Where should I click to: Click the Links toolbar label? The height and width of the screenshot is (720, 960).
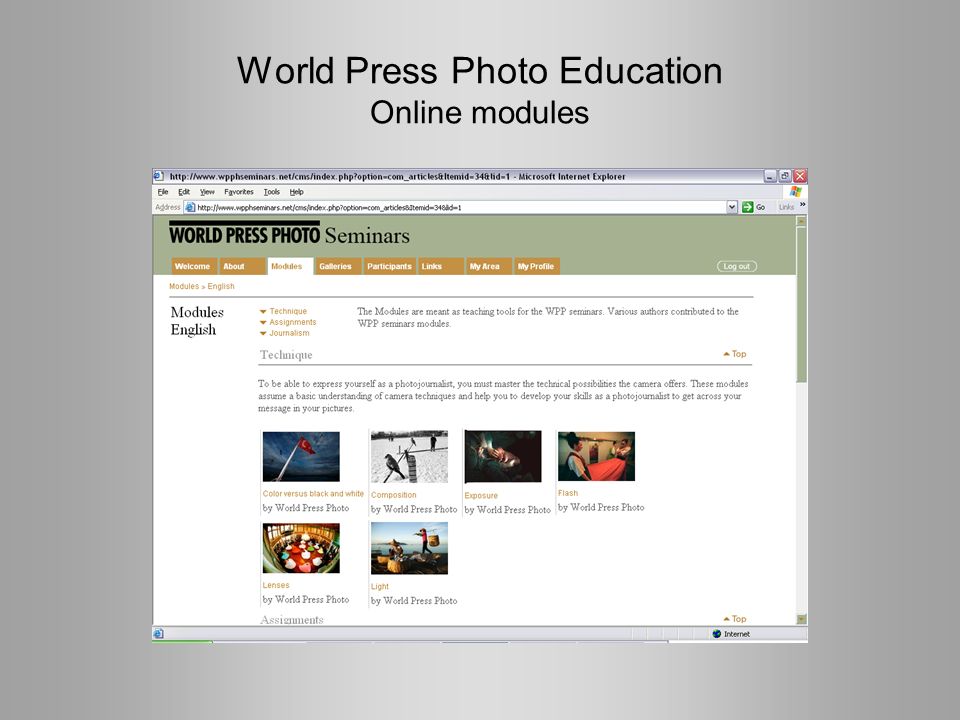(x=786, y=208)
